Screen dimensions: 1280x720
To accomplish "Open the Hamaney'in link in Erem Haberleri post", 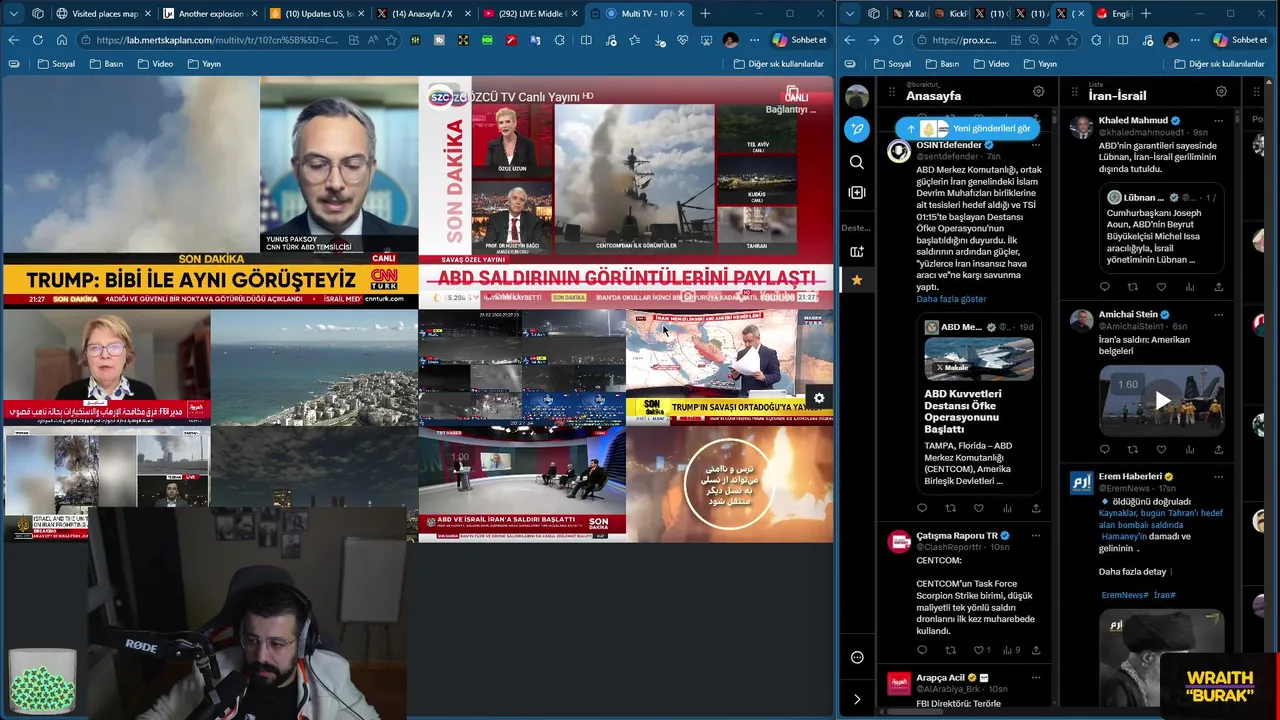I will point(1125,537).
